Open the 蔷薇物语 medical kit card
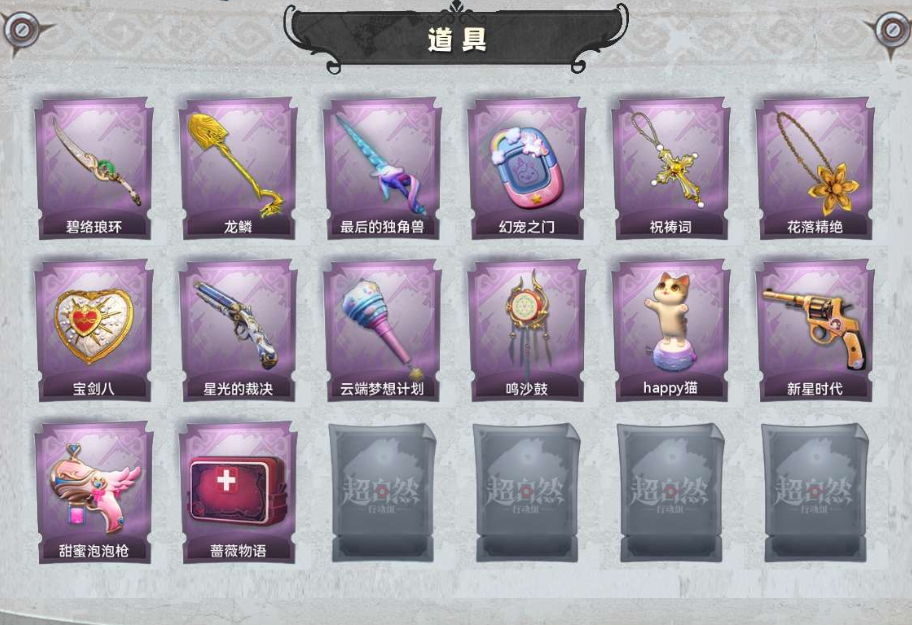912x625 pixels. coord(238,493)
